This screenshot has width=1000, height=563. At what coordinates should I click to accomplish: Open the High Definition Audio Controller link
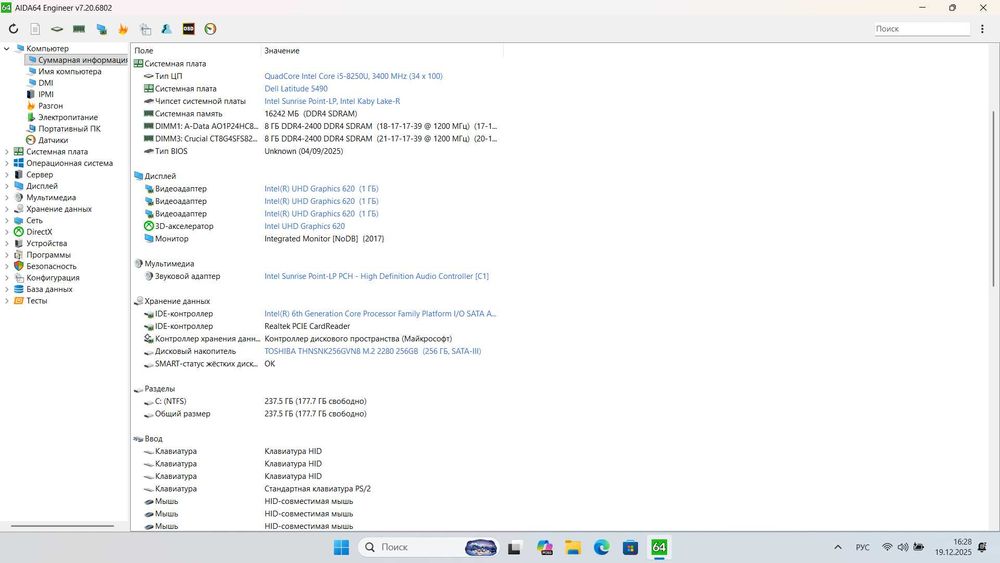(x=376, y=276)
